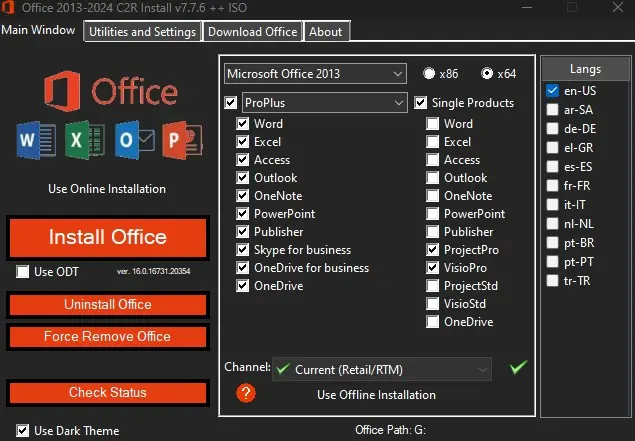Click the Force Remove Office button
The height and width of the screenshot is (441, 635).
[x=108, y=337]
